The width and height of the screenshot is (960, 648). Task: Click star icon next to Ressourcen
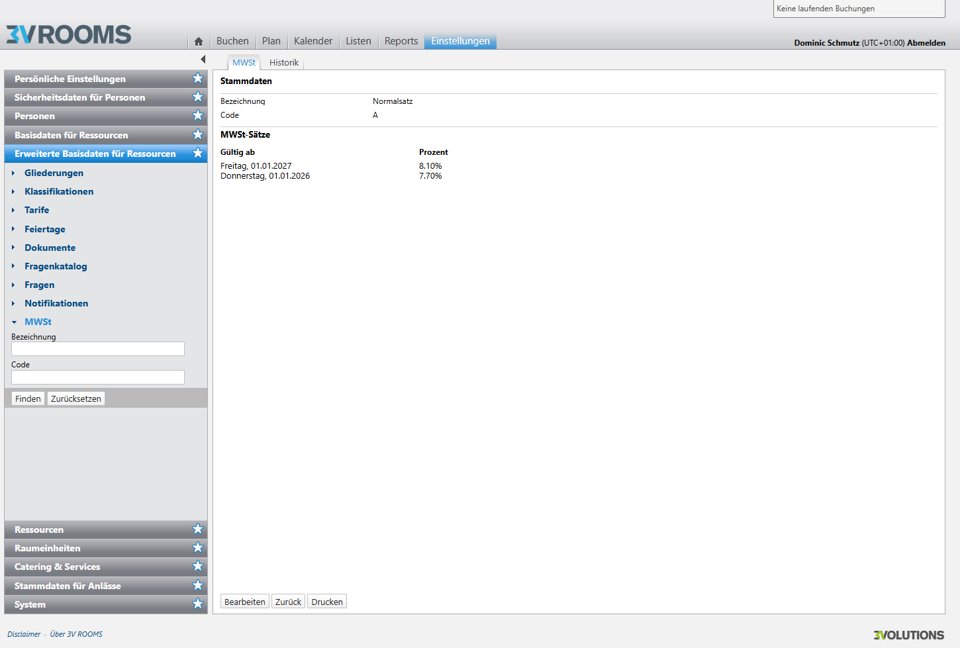point(198,529)
